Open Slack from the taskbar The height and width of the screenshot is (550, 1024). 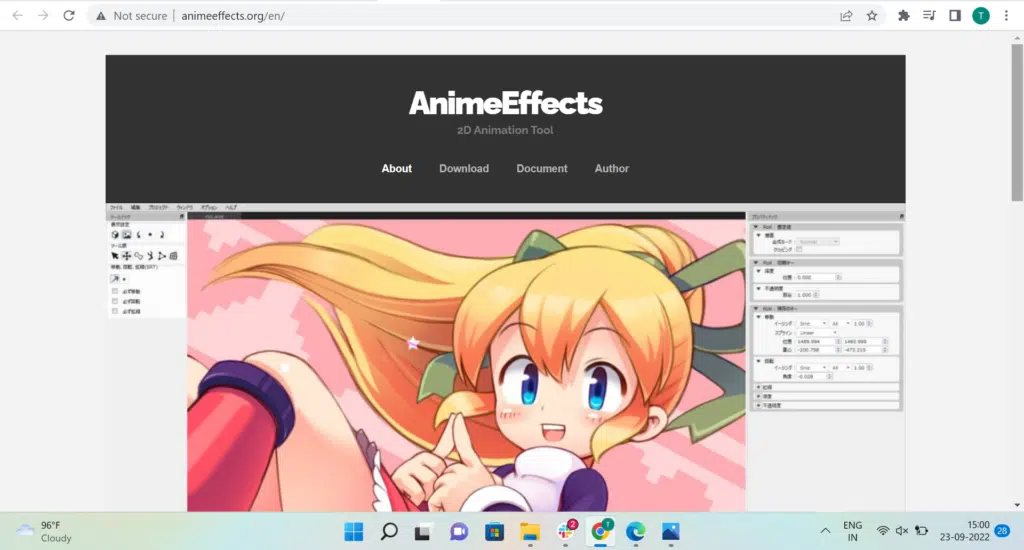[x=566, y=532]
